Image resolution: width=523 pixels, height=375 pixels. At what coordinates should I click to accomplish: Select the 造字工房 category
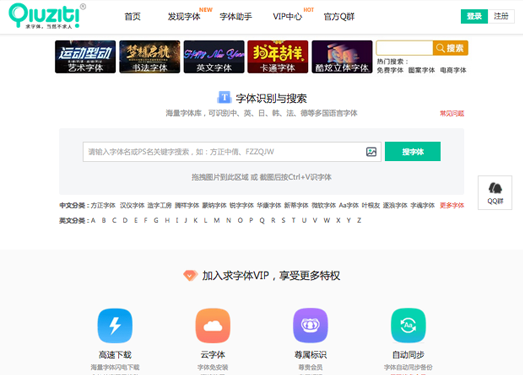point(159,206)
